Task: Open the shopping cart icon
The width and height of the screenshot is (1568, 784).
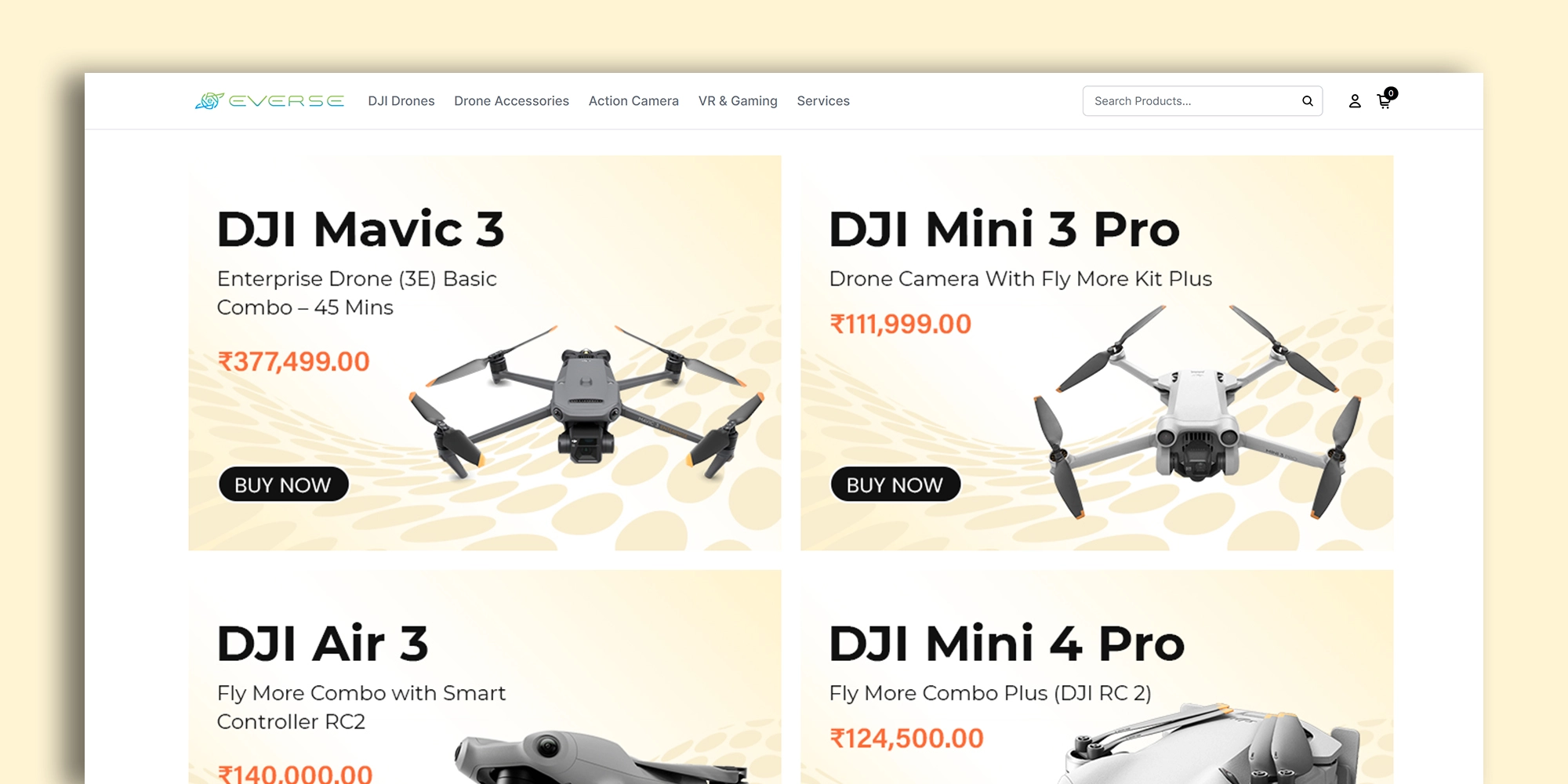Action: click(x=1385, y=102)
